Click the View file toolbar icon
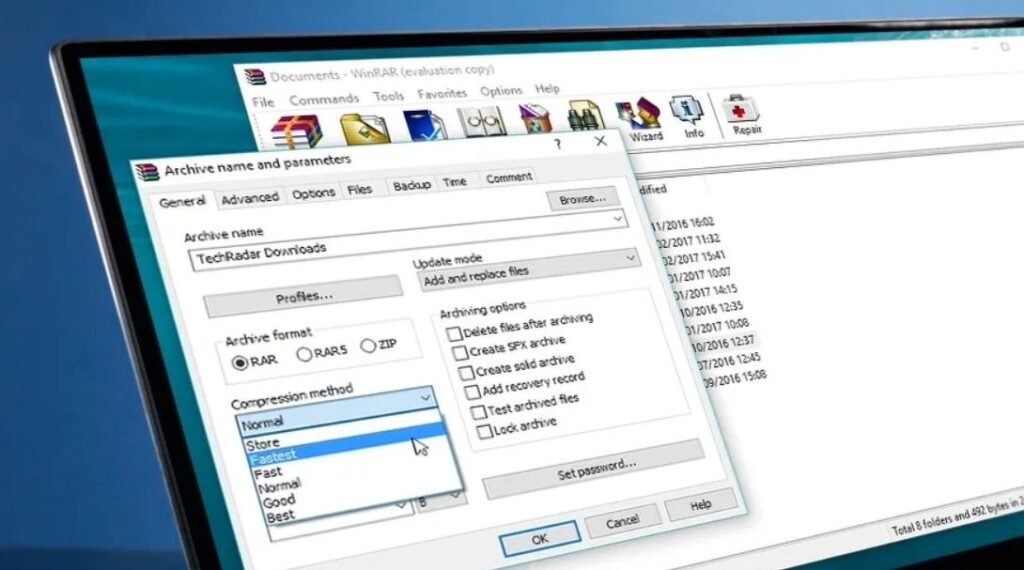1024x570 pixels. (x=482, y=122)
